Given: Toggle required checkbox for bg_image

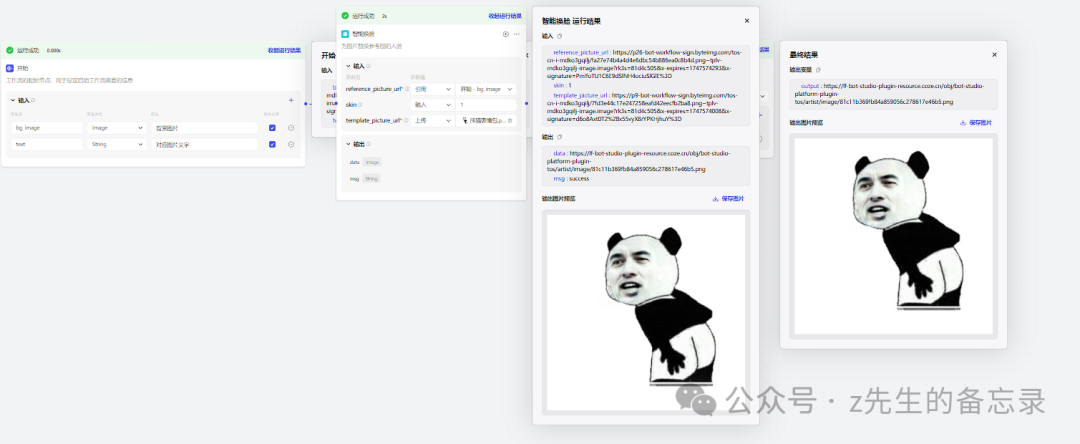Looking at the screenshot, I should click(272, 128).
